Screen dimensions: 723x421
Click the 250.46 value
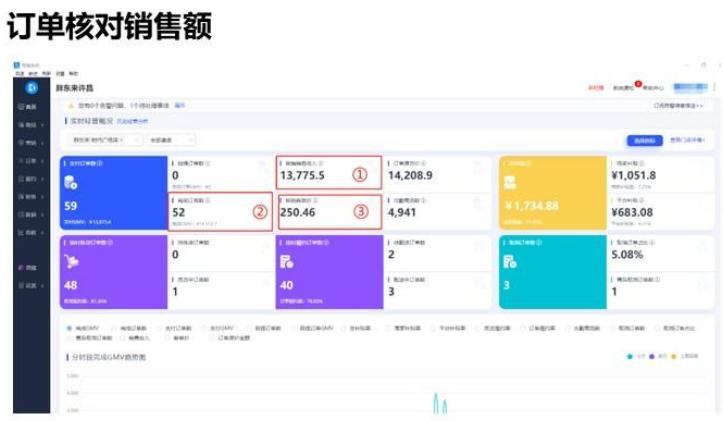[297, 212]
